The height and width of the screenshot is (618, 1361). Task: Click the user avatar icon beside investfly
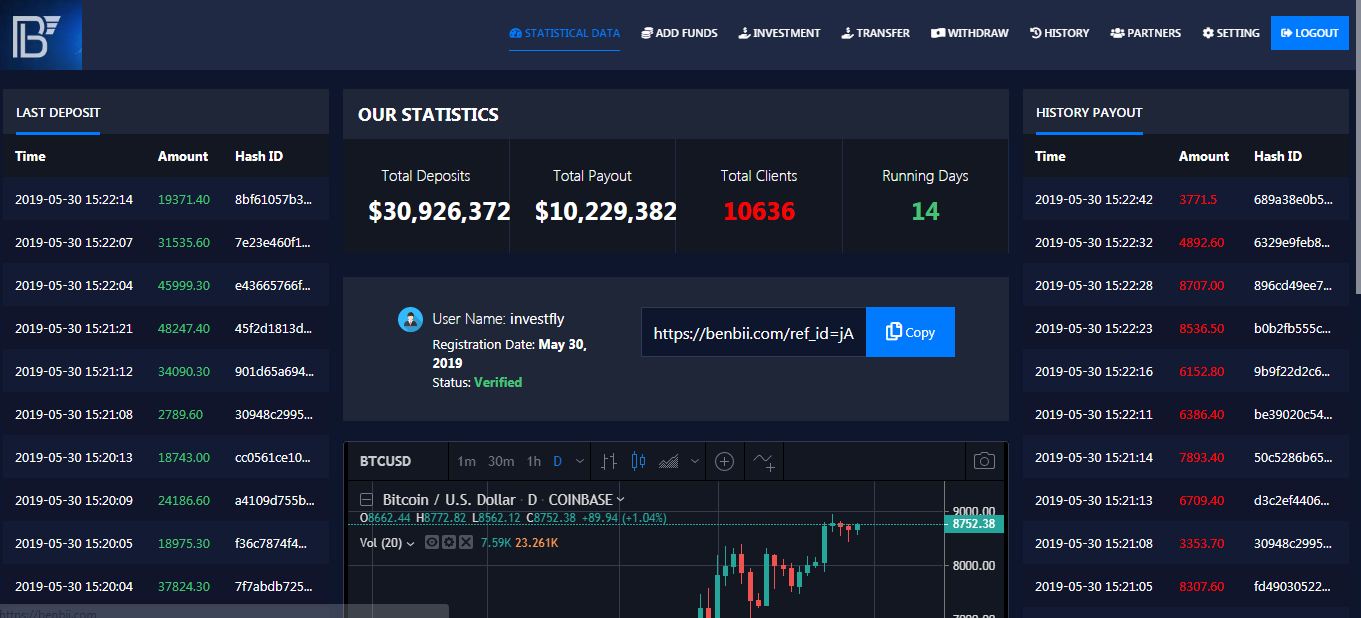pos(410,319)
